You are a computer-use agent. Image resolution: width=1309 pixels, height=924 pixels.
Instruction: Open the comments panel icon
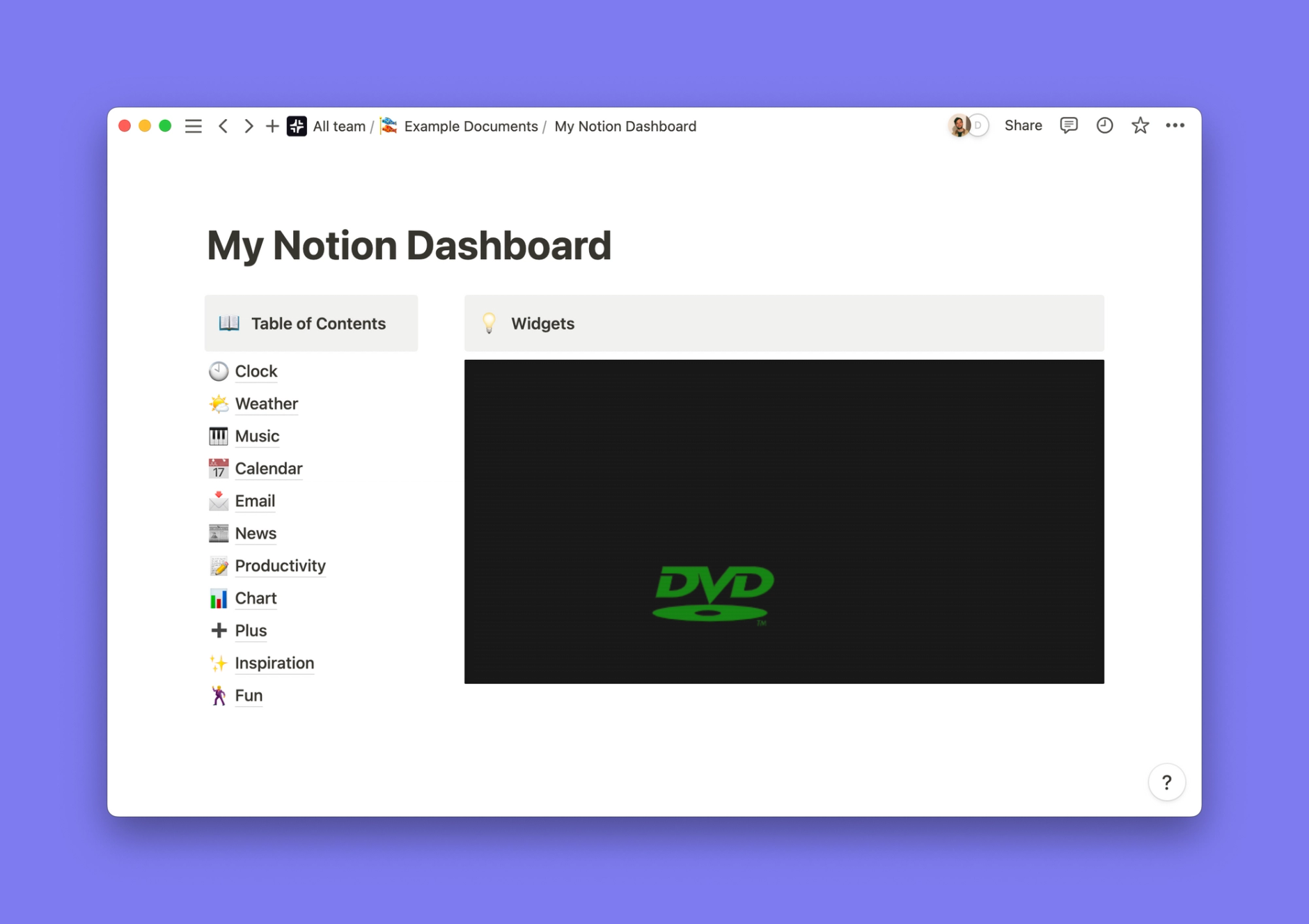(x=1069, y=125)
